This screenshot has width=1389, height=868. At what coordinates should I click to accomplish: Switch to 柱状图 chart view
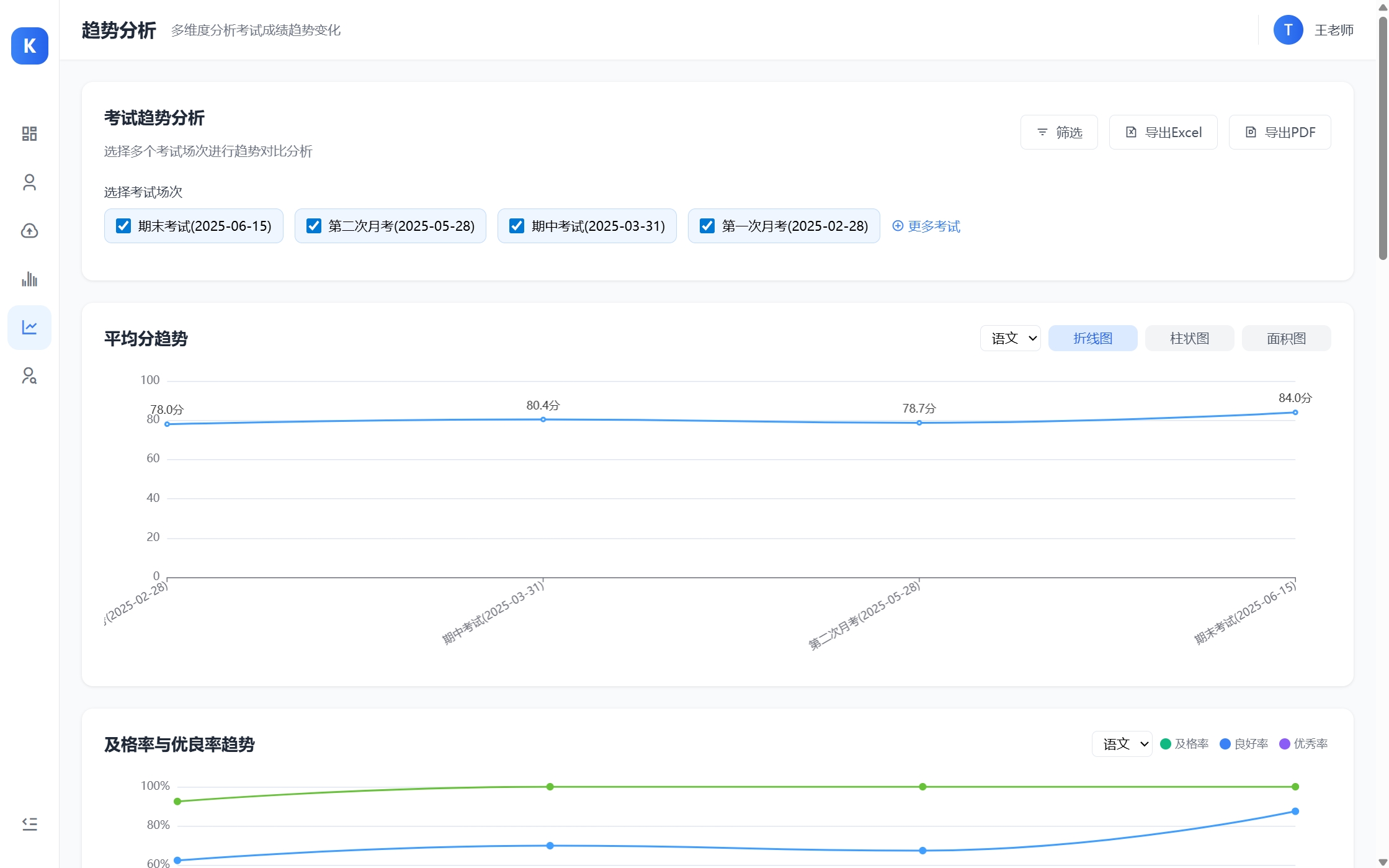1189,338
